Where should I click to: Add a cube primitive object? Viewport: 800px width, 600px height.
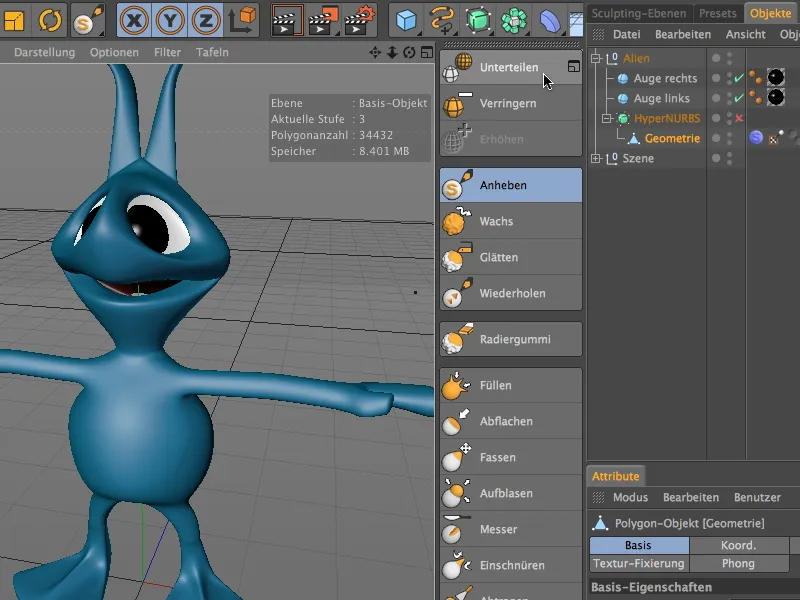coord(407,20)
